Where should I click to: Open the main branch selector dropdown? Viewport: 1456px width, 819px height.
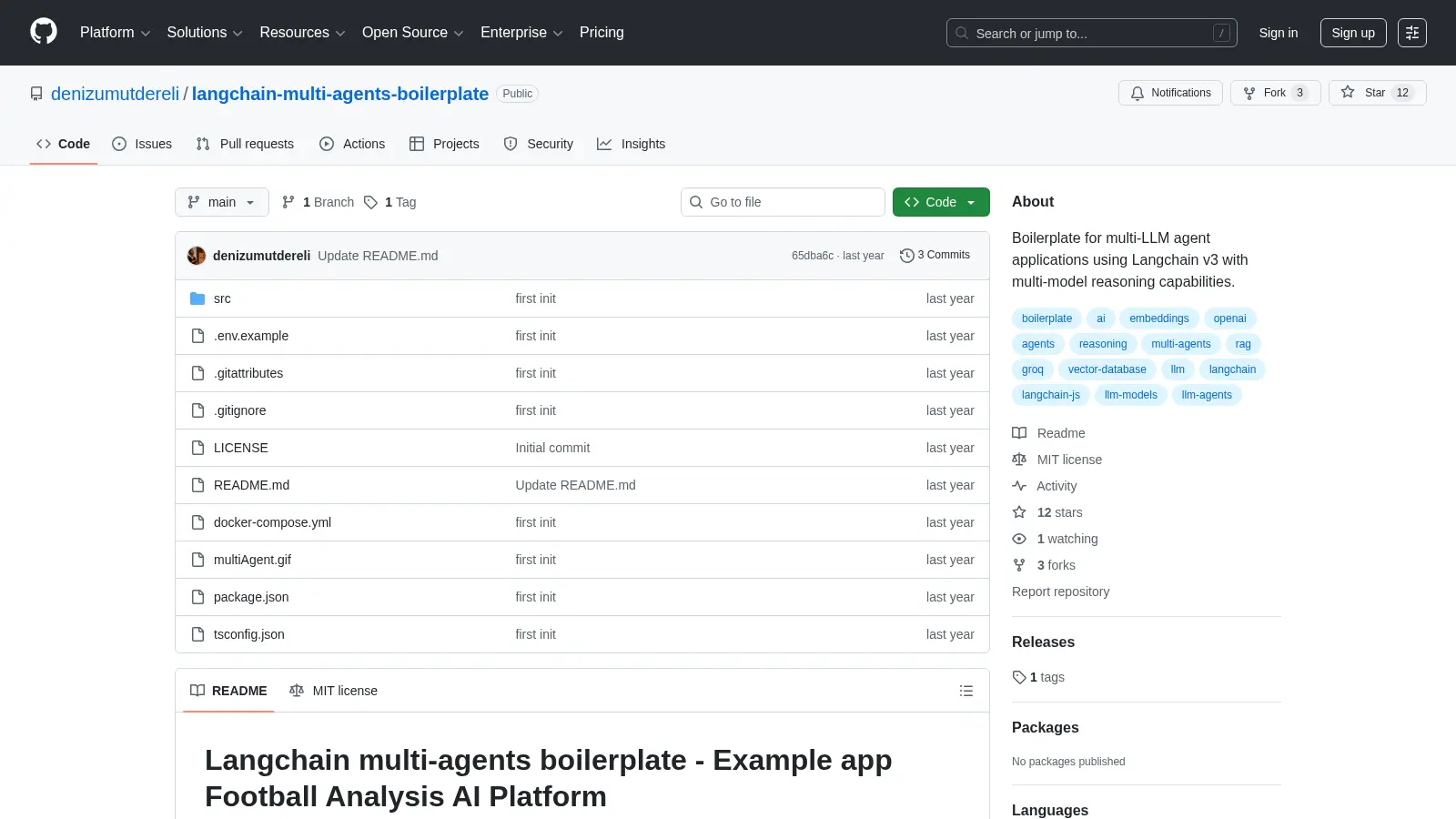[x=222, y=202]
